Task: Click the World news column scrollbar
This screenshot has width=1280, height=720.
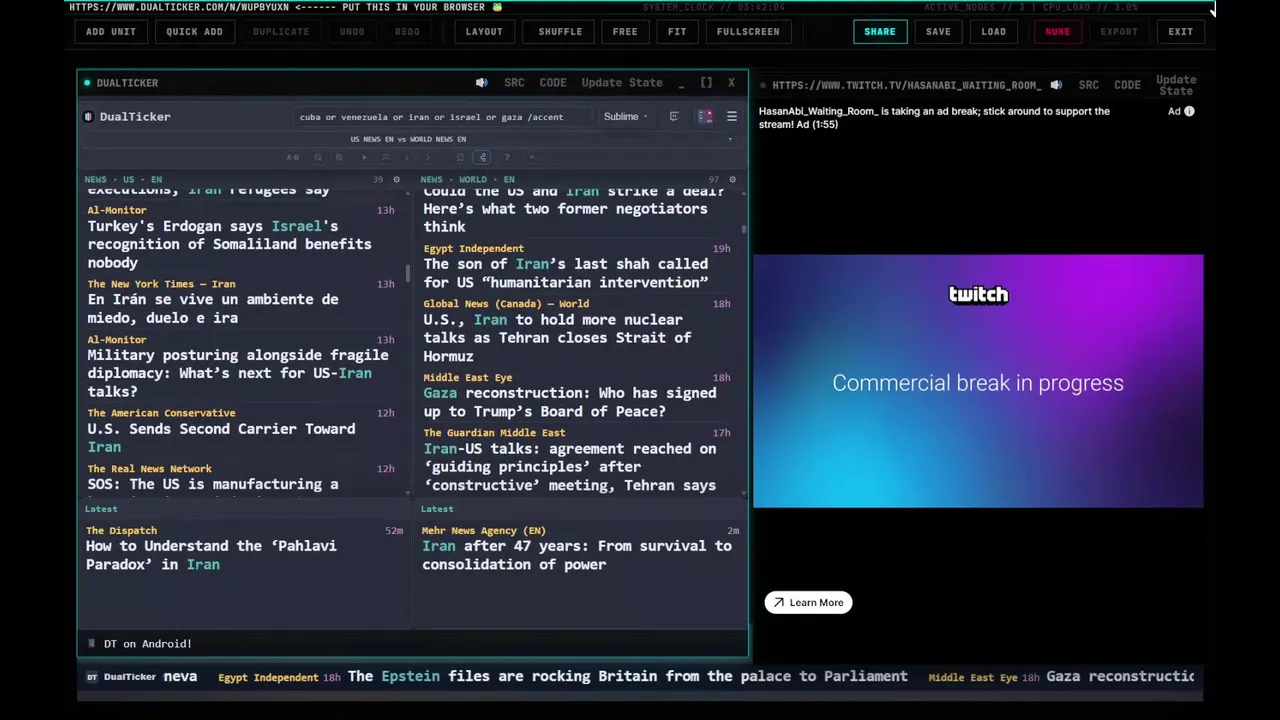Action: [x=744, y=229]
